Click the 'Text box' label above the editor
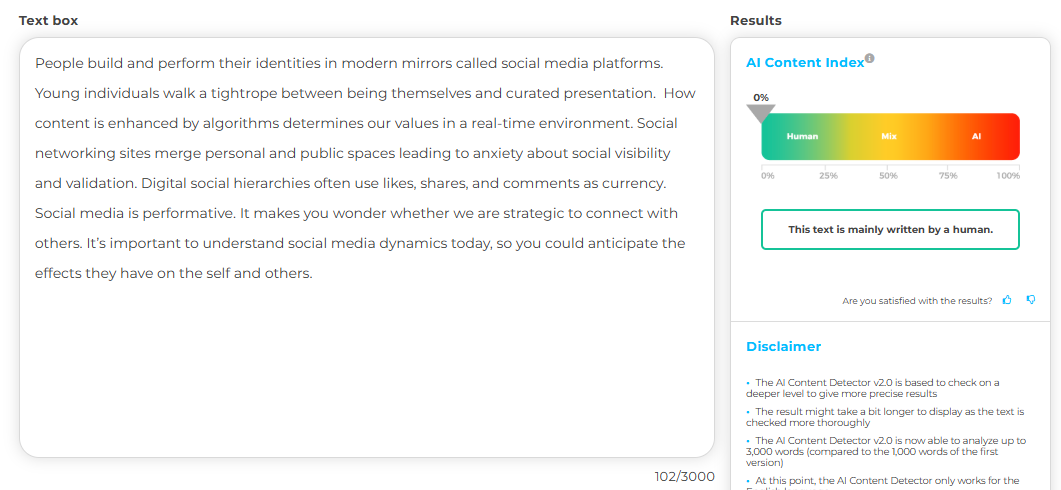The height and width of the screenshot is (490, 1061). click(x=48, y=21)
